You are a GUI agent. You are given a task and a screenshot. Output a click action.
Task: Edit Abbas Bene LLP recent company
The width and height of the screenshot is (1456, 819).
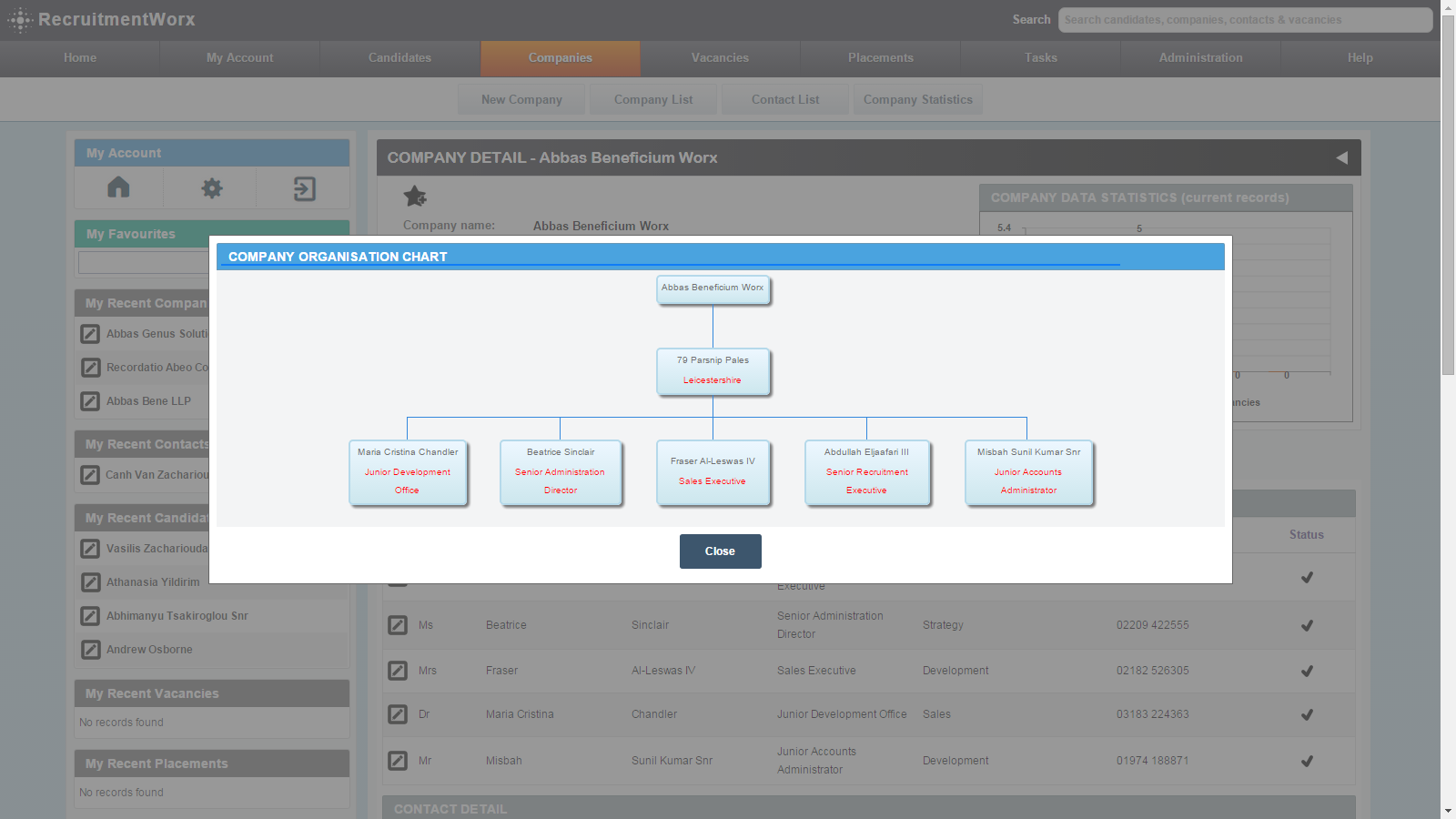tap(90, 401)
